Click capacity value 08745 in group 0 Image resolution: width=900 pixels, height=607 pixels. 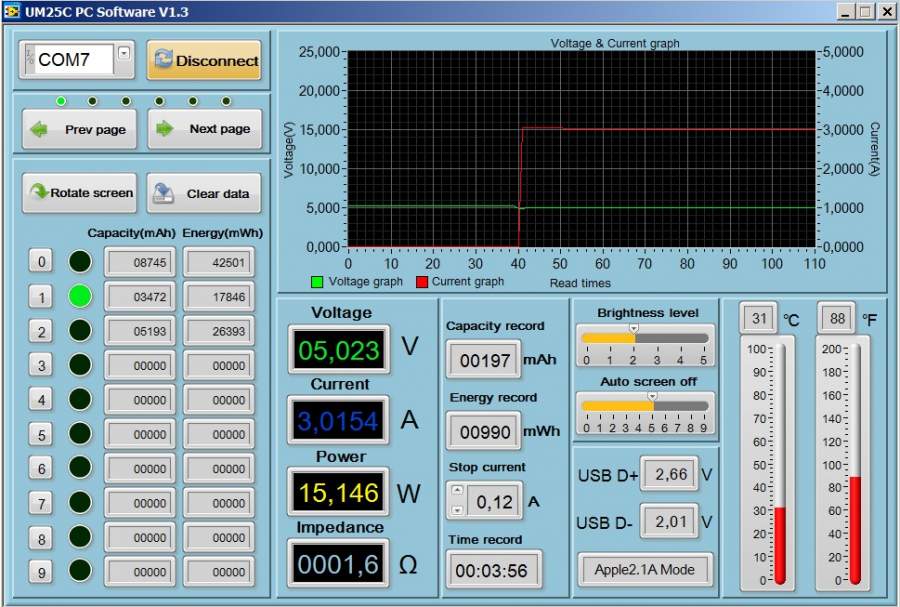139,262
